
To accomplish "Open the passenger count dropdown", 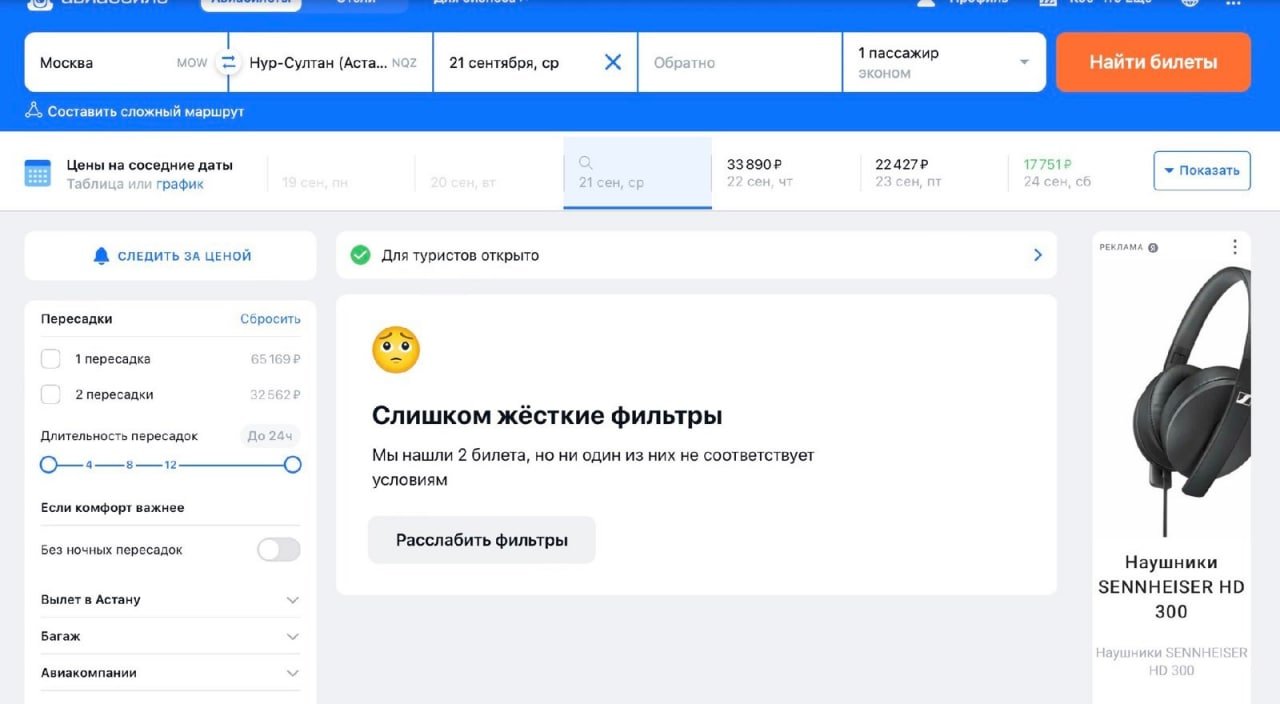I will pyautogui.click(x=944, y=62).
